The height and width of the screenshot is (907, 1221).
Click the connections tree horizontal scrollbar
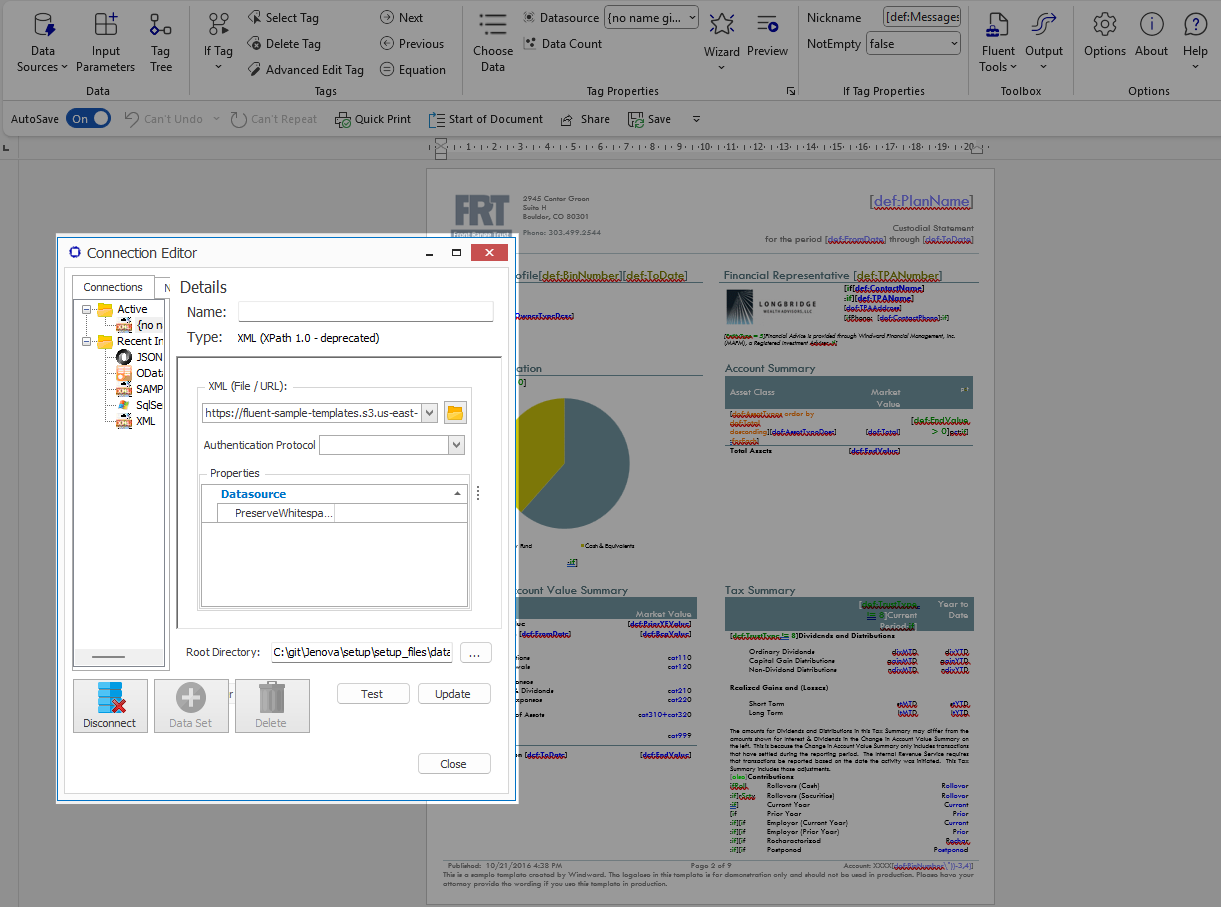click(x=108, y=657)
